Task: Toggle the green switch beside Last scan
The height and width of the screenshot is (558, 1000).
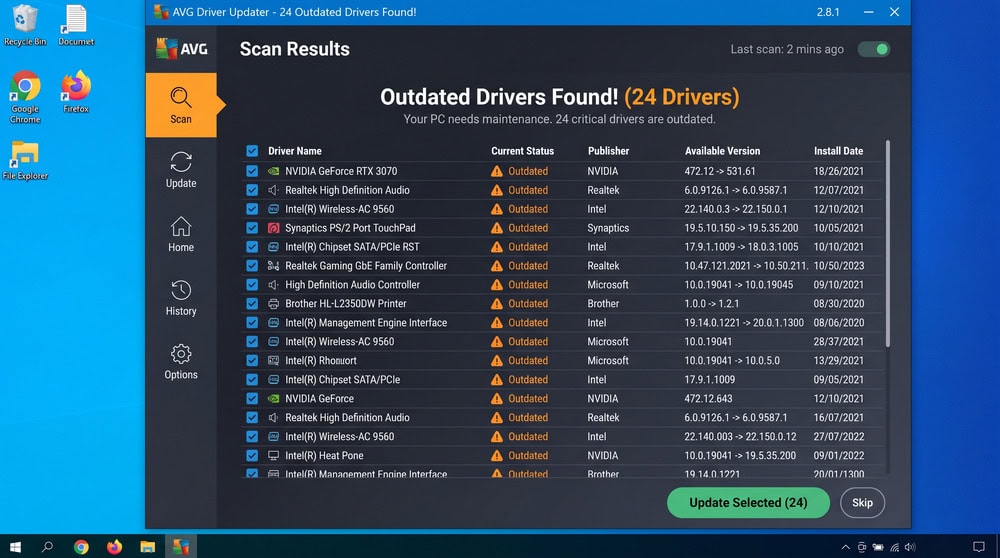Action: [874, 49]
